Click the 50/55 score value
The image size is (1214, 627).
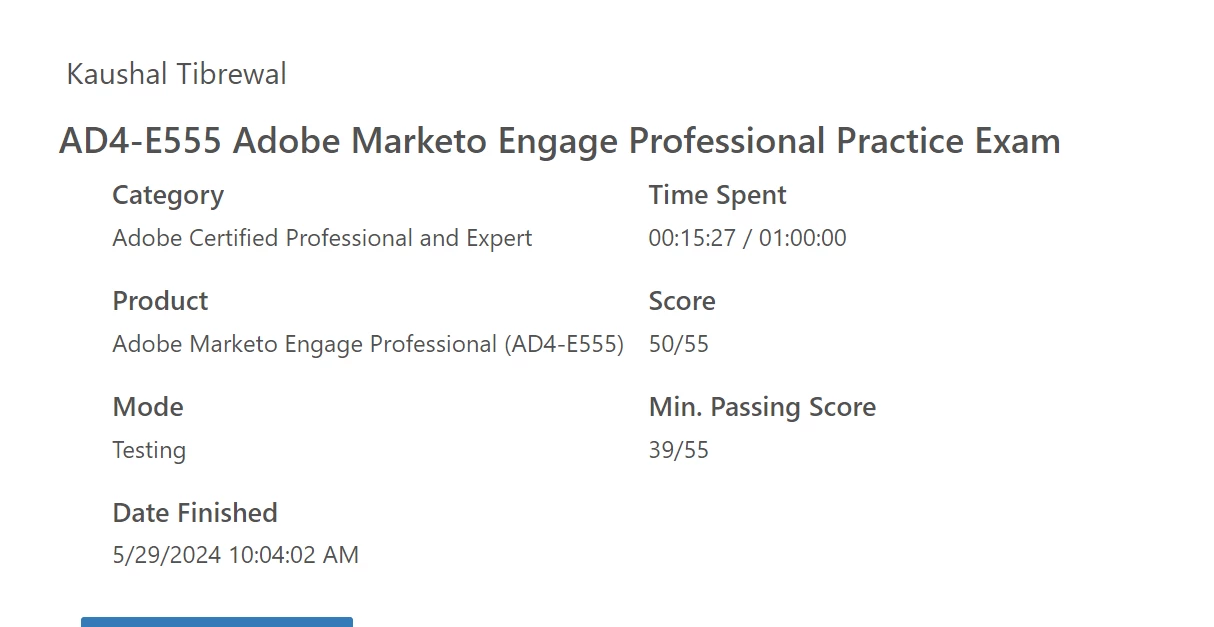(679, 344)
